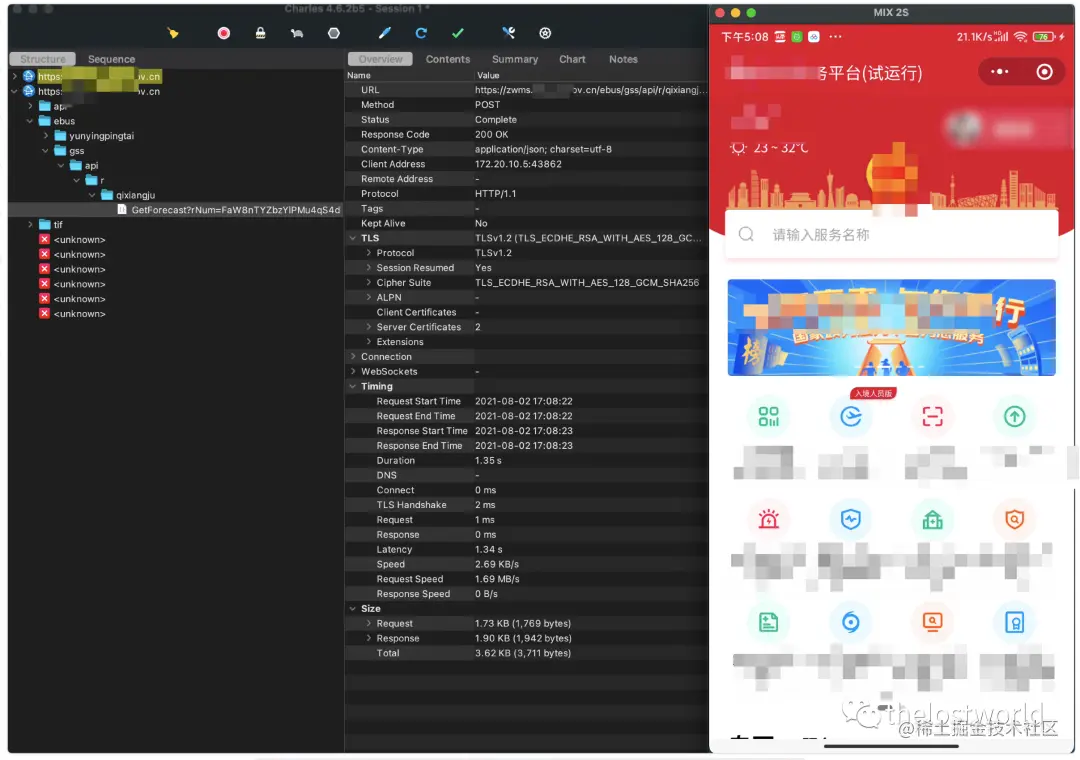
Task: Collapse the Size section
Action: click(353, 609)
